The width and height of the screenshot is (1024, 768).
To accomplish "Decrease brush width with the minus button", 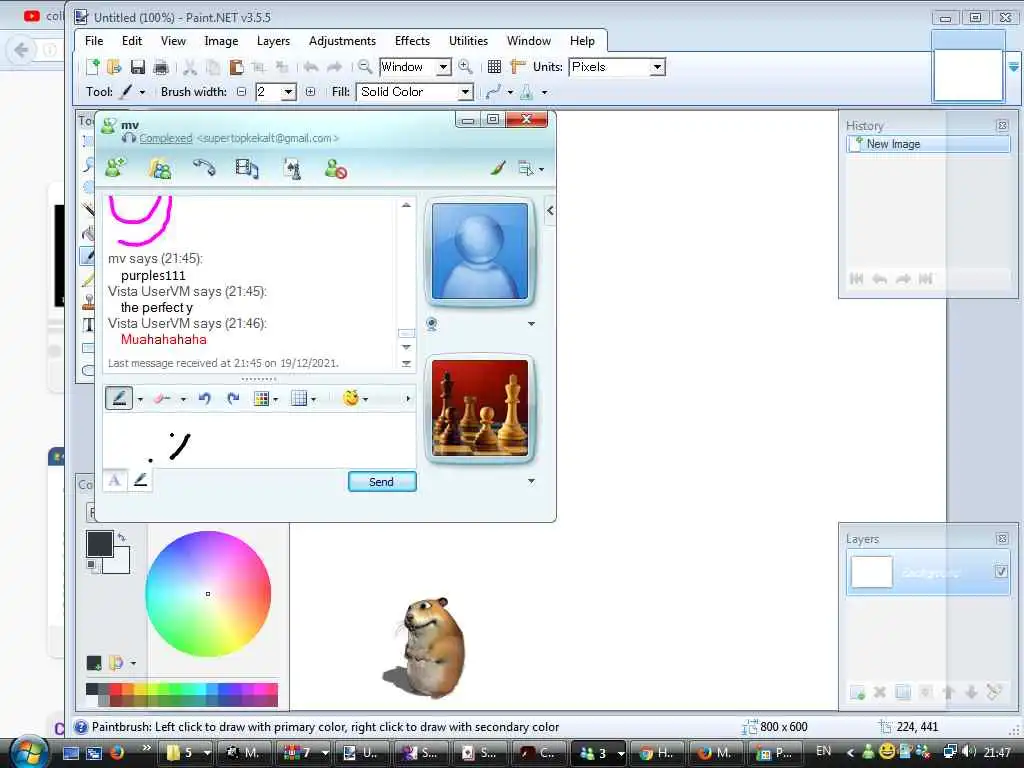I will click(242, 92).
